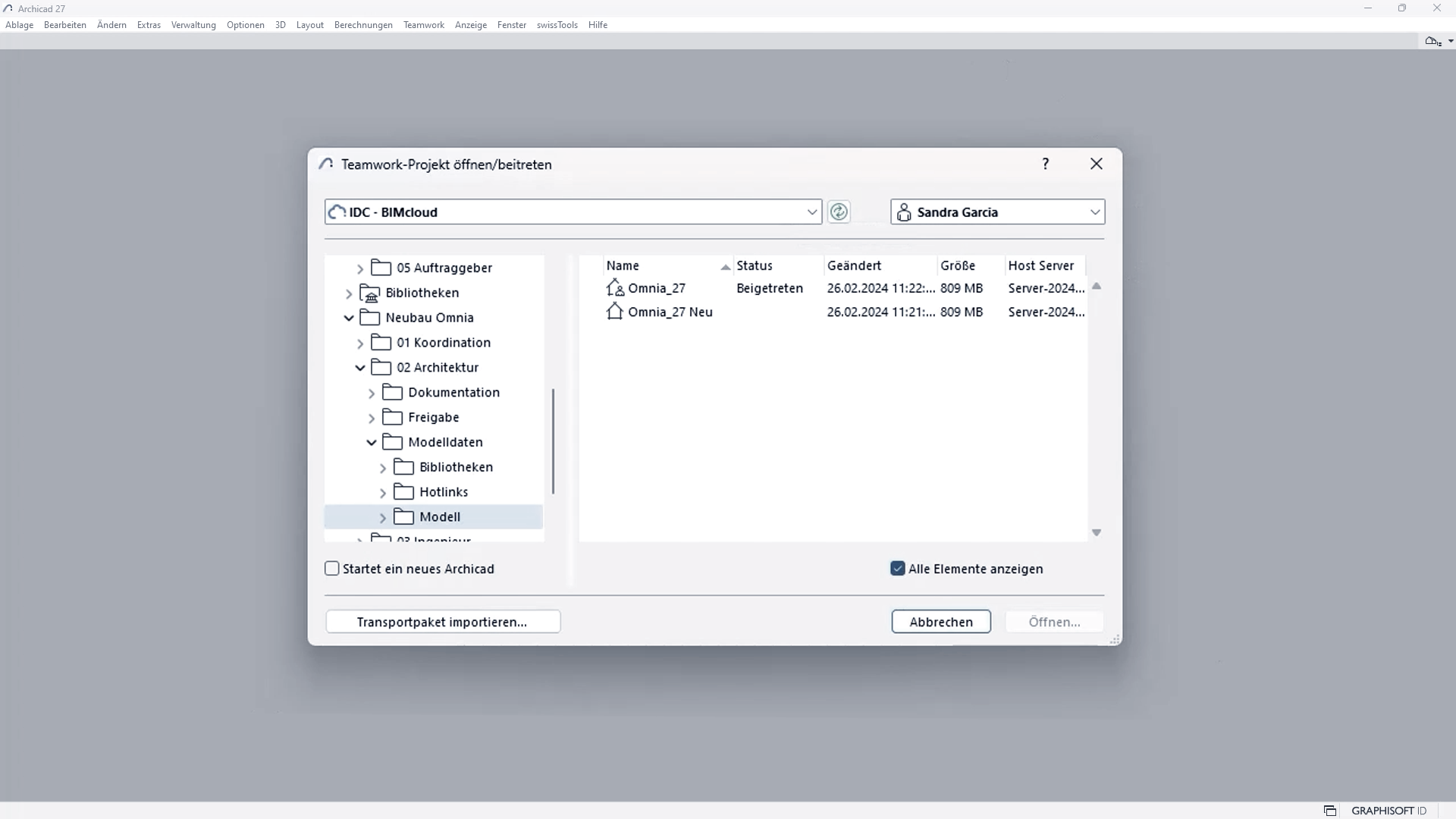
Task: Click the Hotlinks folder icon
Action: click(404, 492)
